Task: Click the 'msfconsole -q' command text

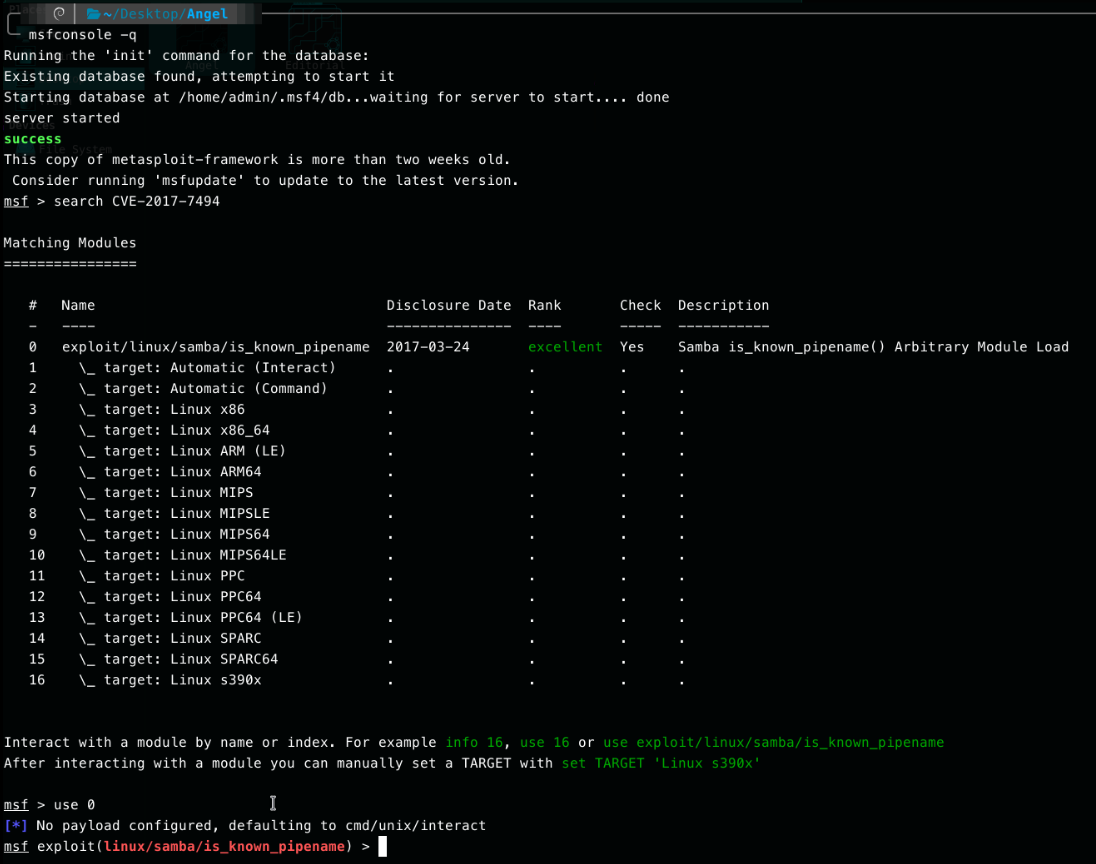Action: tap(82, 34)
